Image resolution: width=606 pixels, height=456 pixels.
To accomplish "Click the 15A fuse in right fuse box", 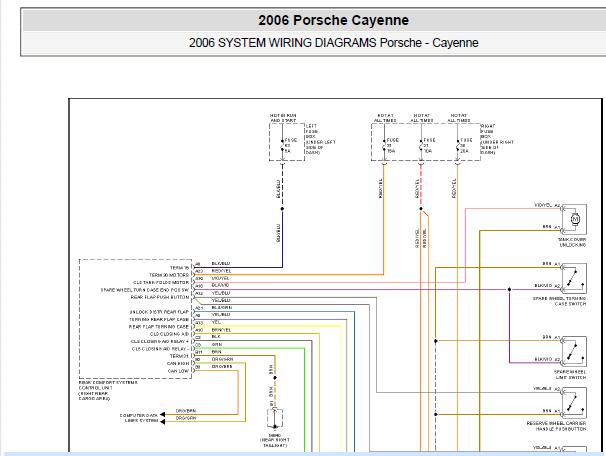I will [384, 145].
